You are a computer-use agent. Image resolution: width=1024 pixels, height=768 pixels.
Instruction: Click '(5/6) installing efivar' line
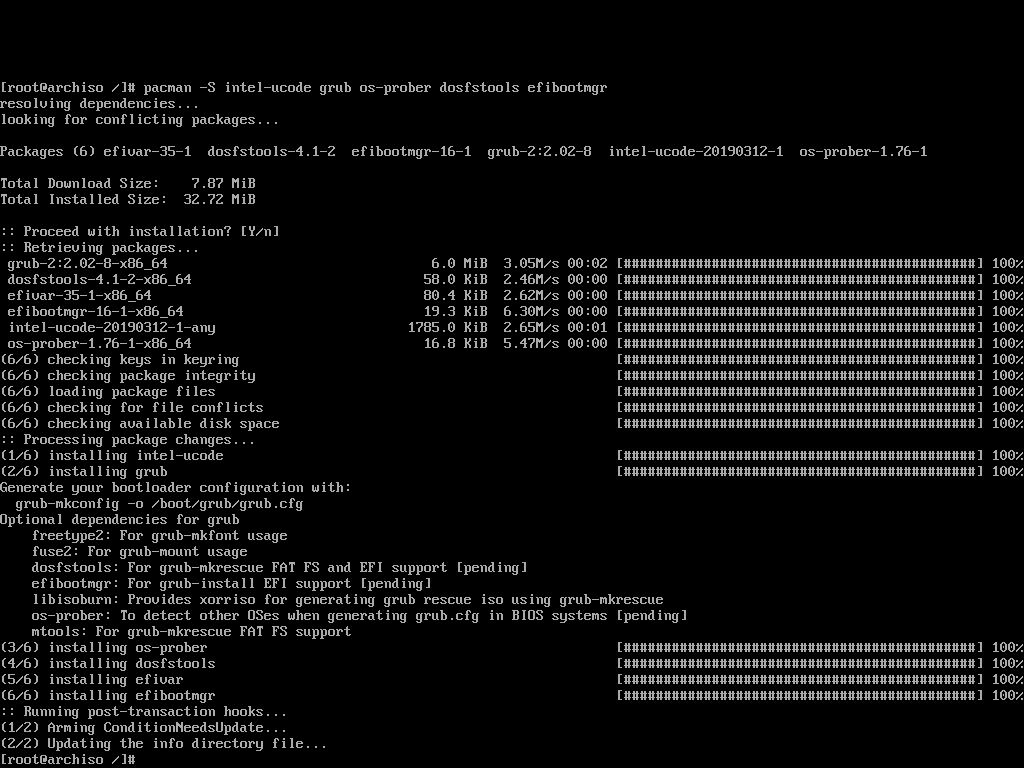(x=91, y=680)
